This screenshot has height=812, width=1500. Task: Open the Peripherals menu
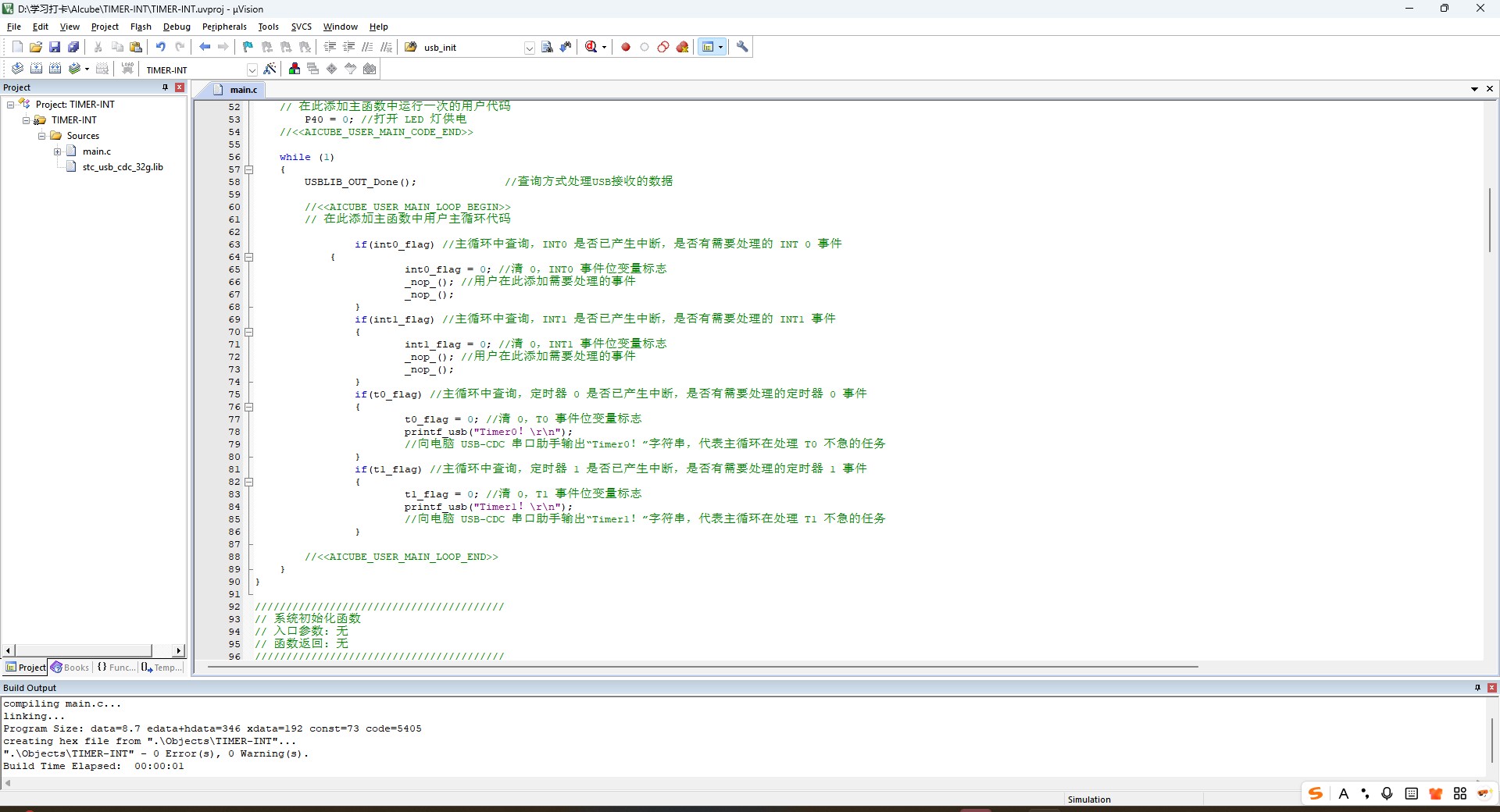click(x=224, y=27)
